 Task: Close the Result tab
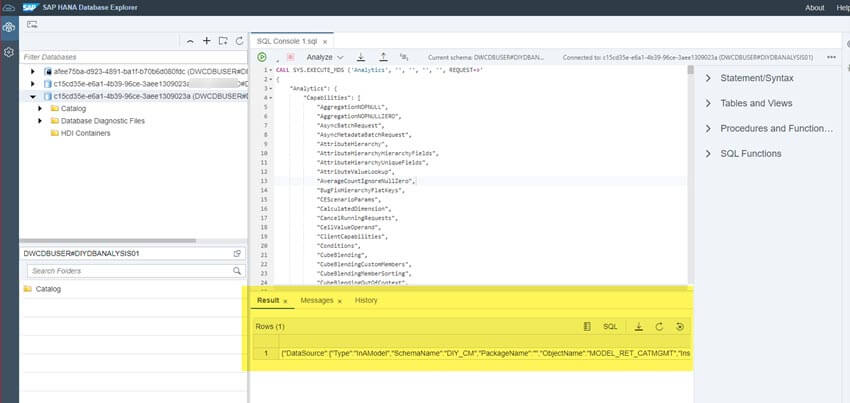[x=285, y=301]
